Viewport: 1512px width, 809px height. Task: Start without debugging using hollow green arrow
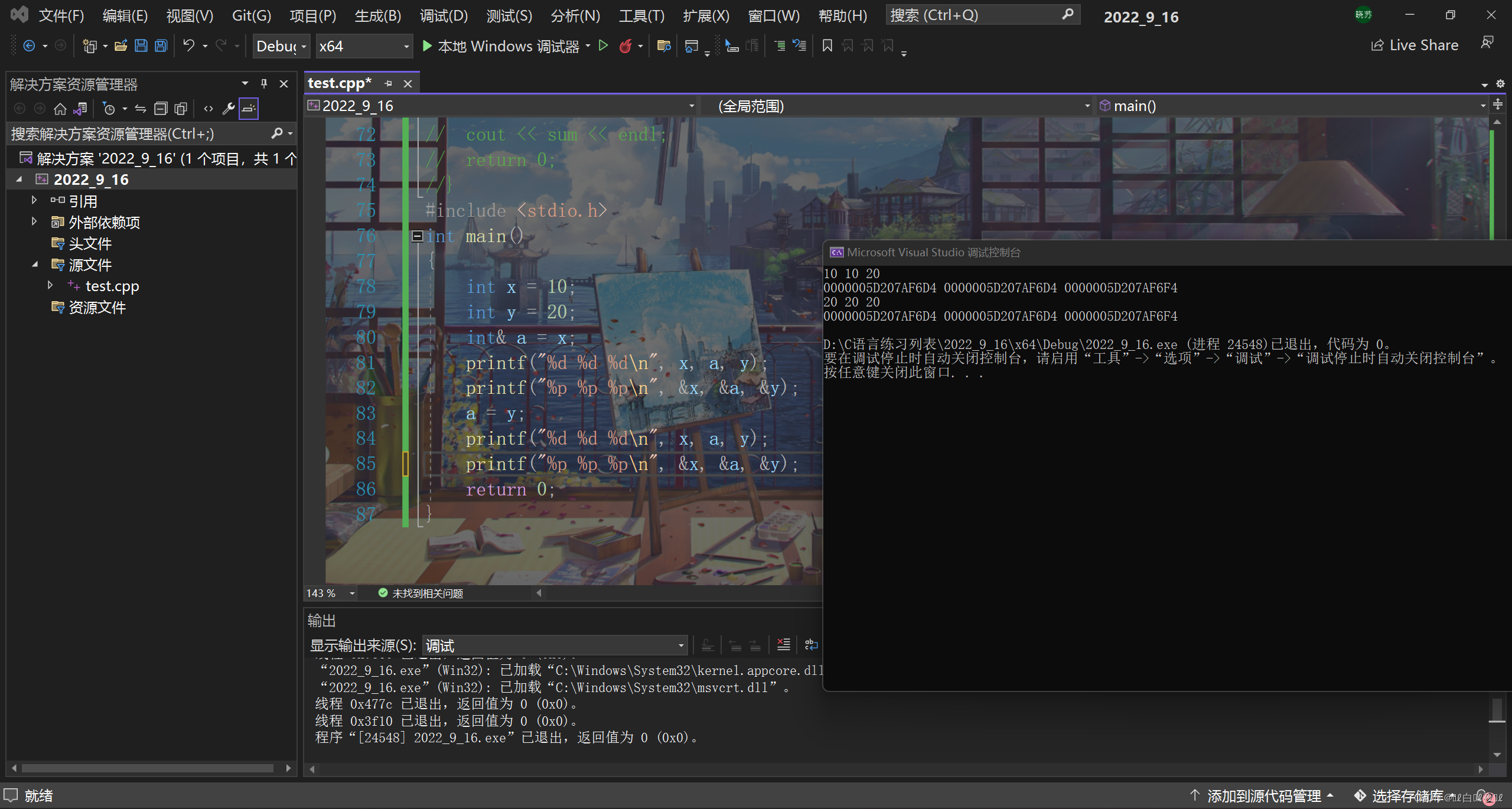click(x=603, y=45)
